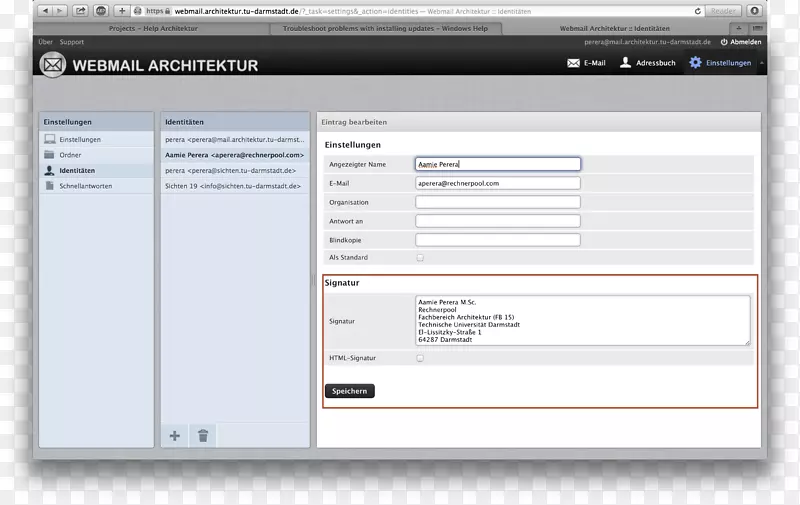Enable the Als Standard checkbox
This screenshot has height=505, width=800.
[420, 258]
